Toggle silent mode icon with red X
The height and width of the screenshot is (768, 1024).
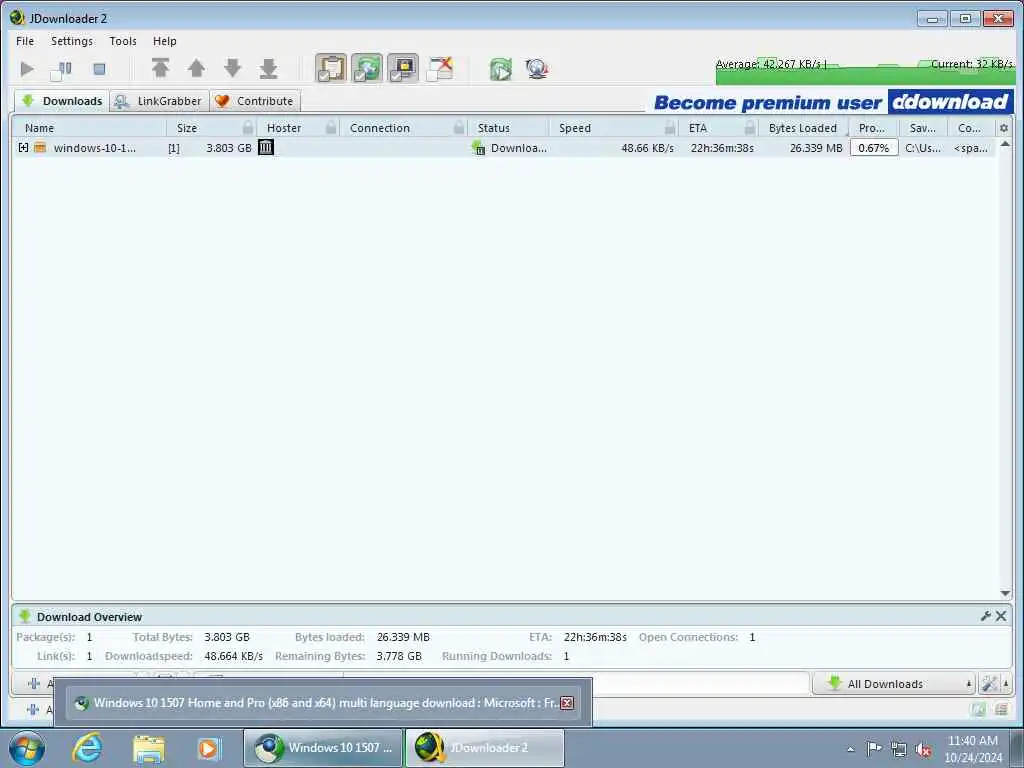pos(440,69)
